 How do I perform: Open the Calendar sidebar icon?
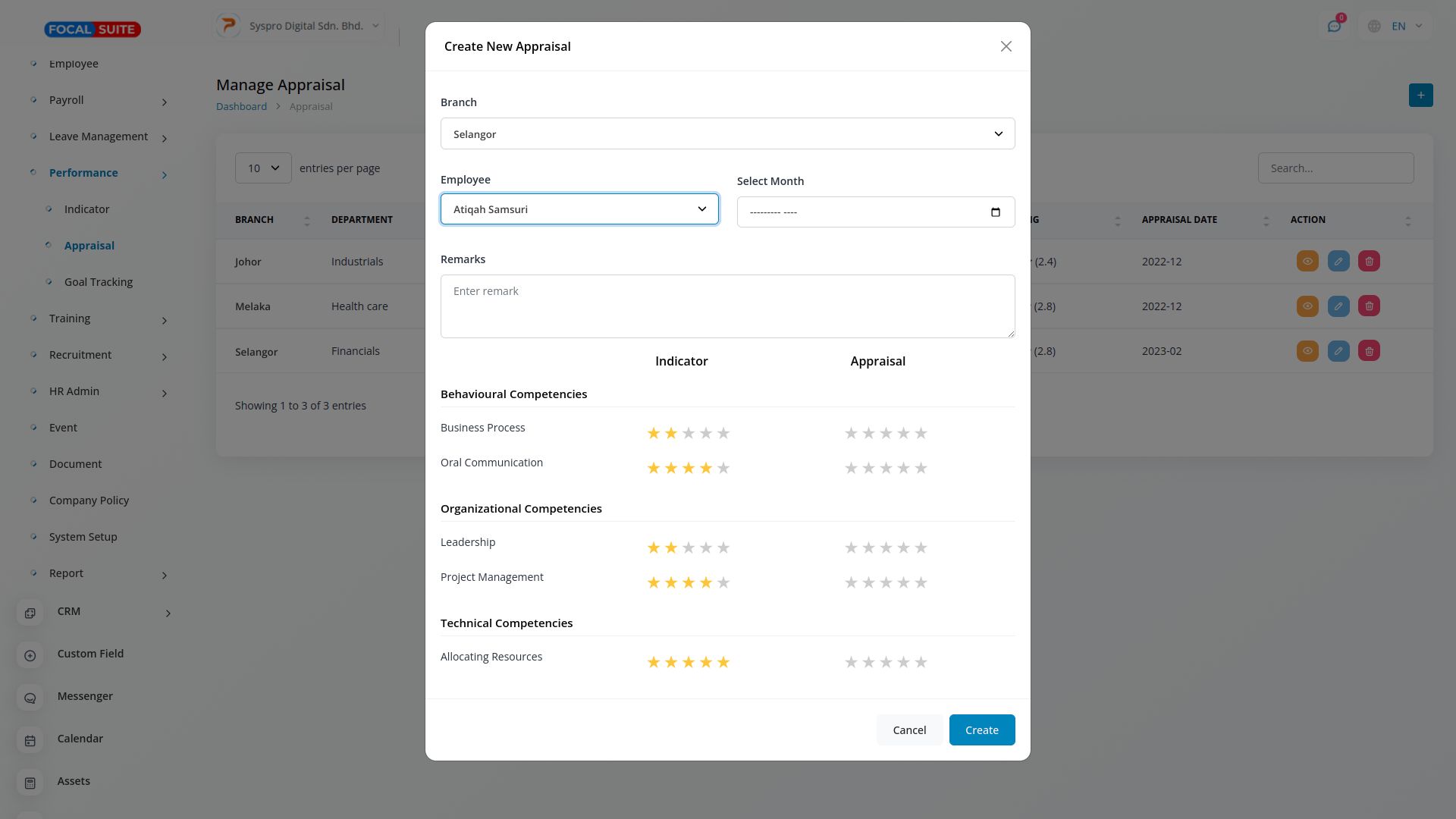(x=30, y=740)
